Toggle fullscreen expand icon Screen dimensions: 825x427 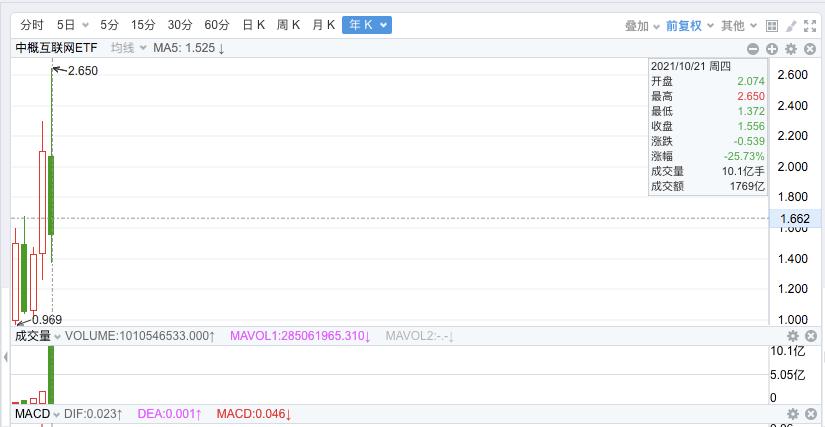coord(810,26)
